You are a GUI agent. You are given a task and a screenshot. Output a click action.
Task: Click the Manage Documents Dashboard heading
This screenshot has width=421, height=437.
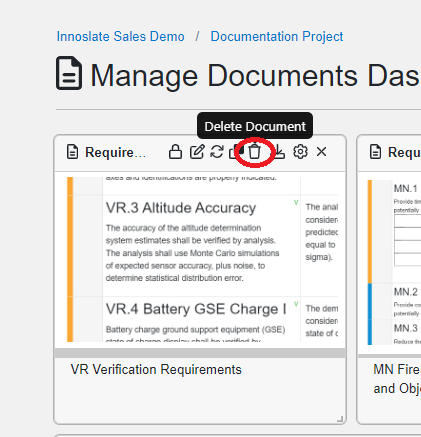pyautogui.click(x=255, y=76)
